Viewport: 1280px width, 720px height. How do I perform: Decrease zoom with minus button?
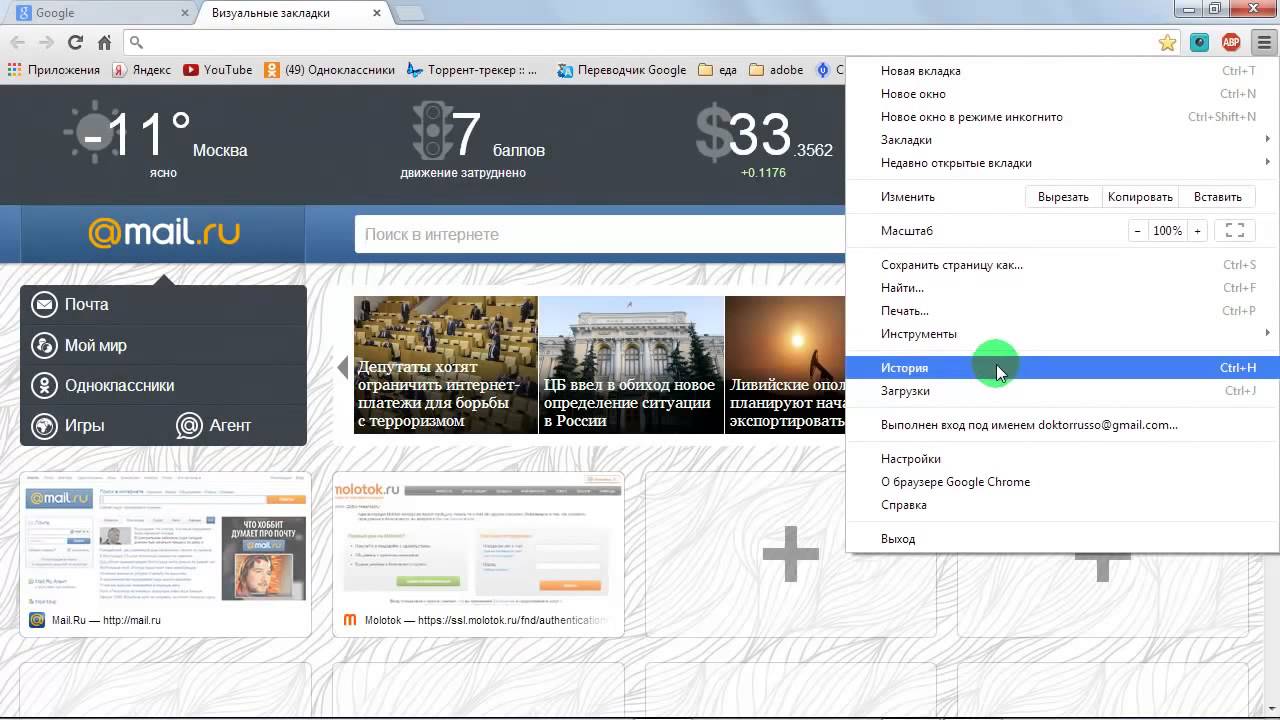tap(1137, 230)
